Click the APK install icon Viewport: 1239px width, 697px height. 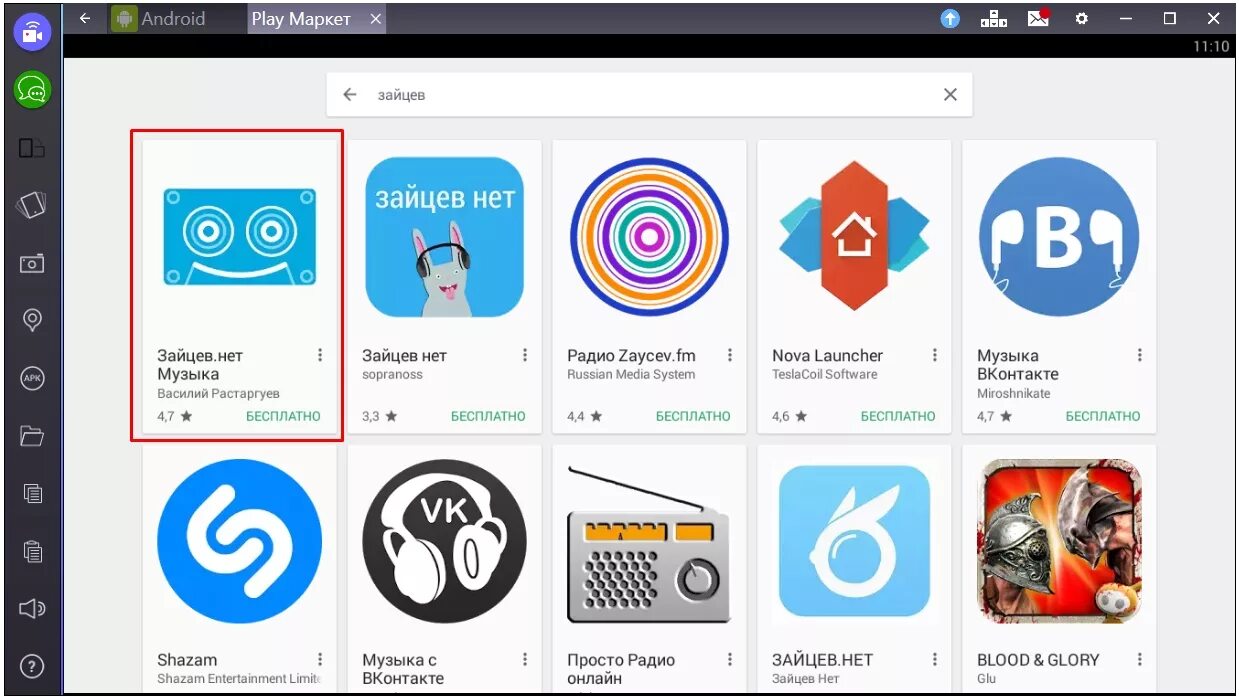(32, 378)
